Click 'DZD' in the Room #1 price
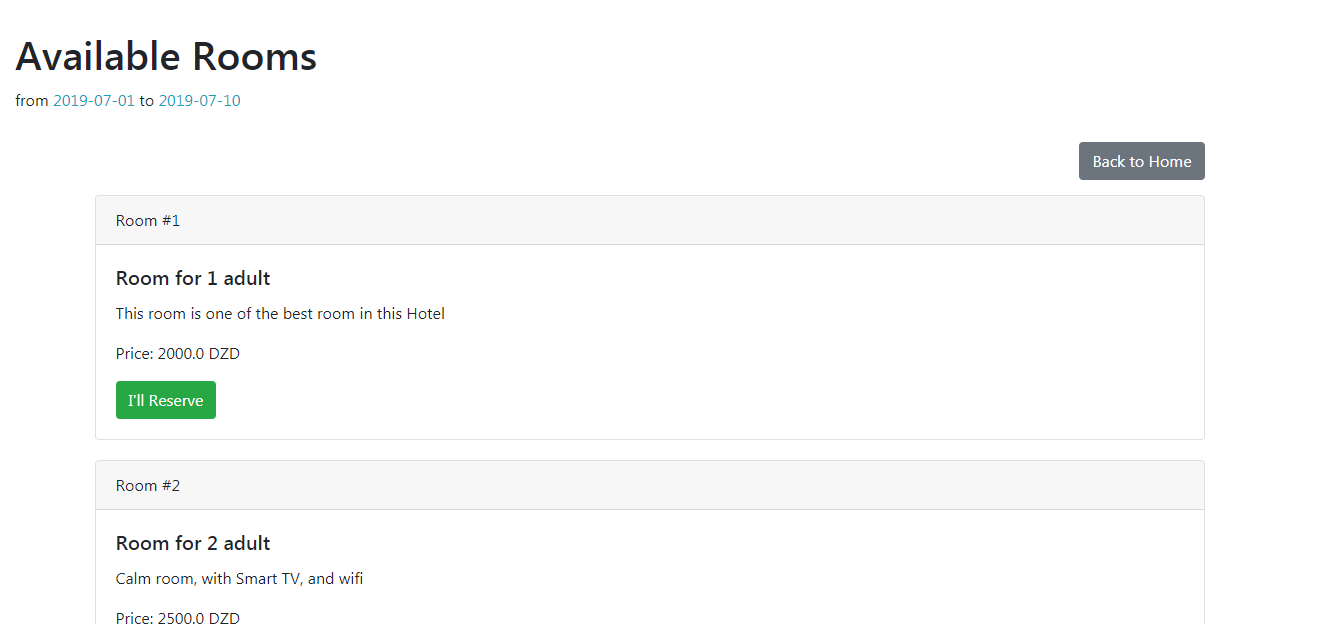The image size is (1317, 624). click(x=224, y=354)
